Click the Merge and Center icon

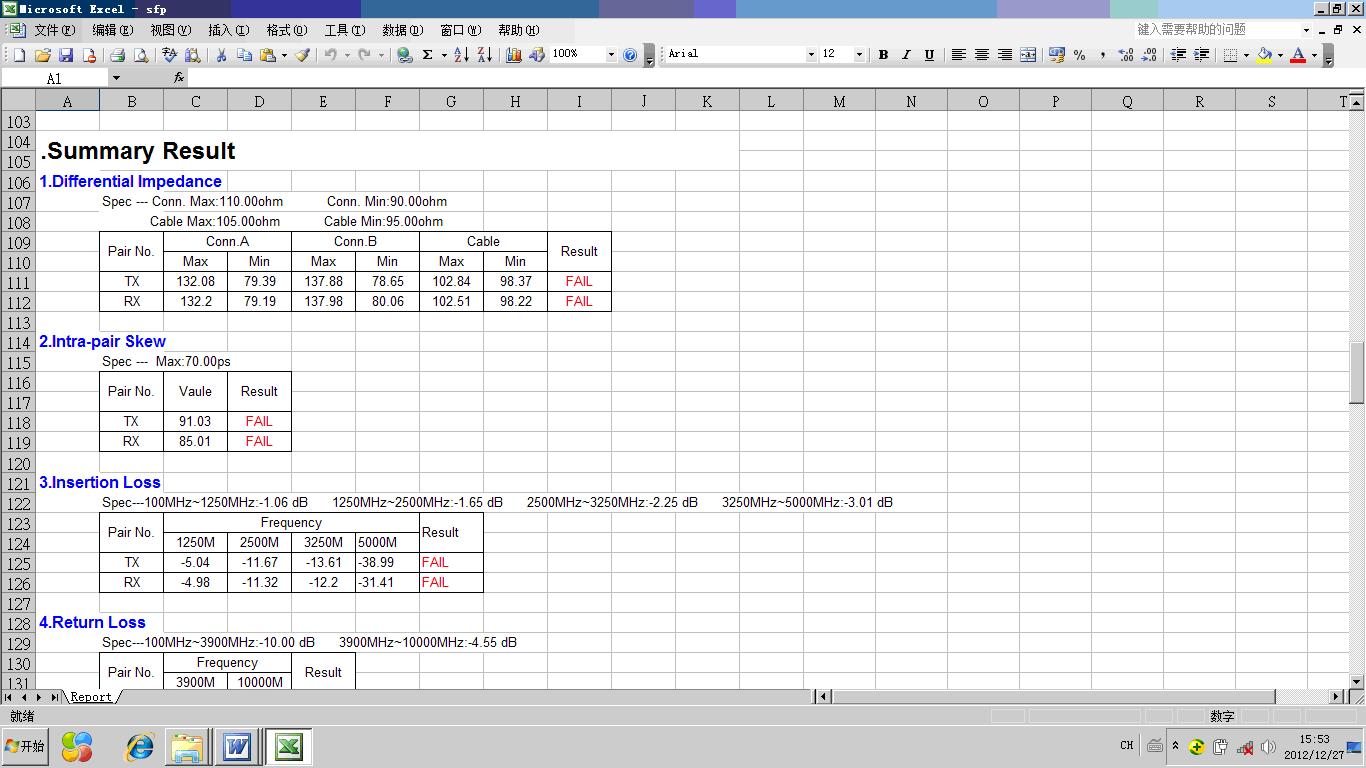coord(1028,55)
